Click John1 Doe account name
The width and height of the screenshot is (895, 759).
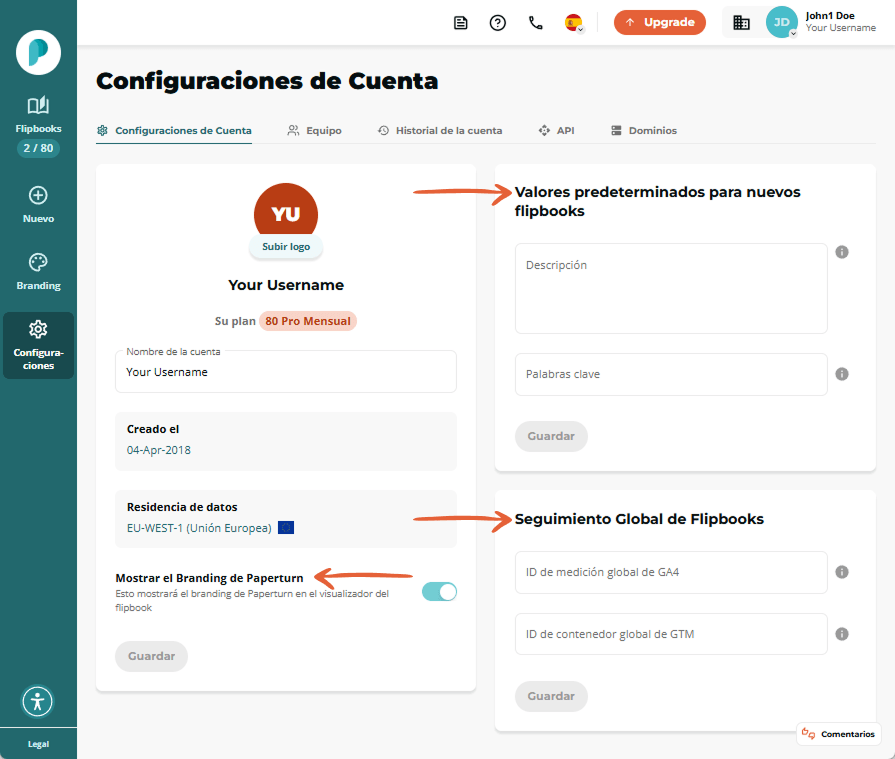[x=830, y=16]
